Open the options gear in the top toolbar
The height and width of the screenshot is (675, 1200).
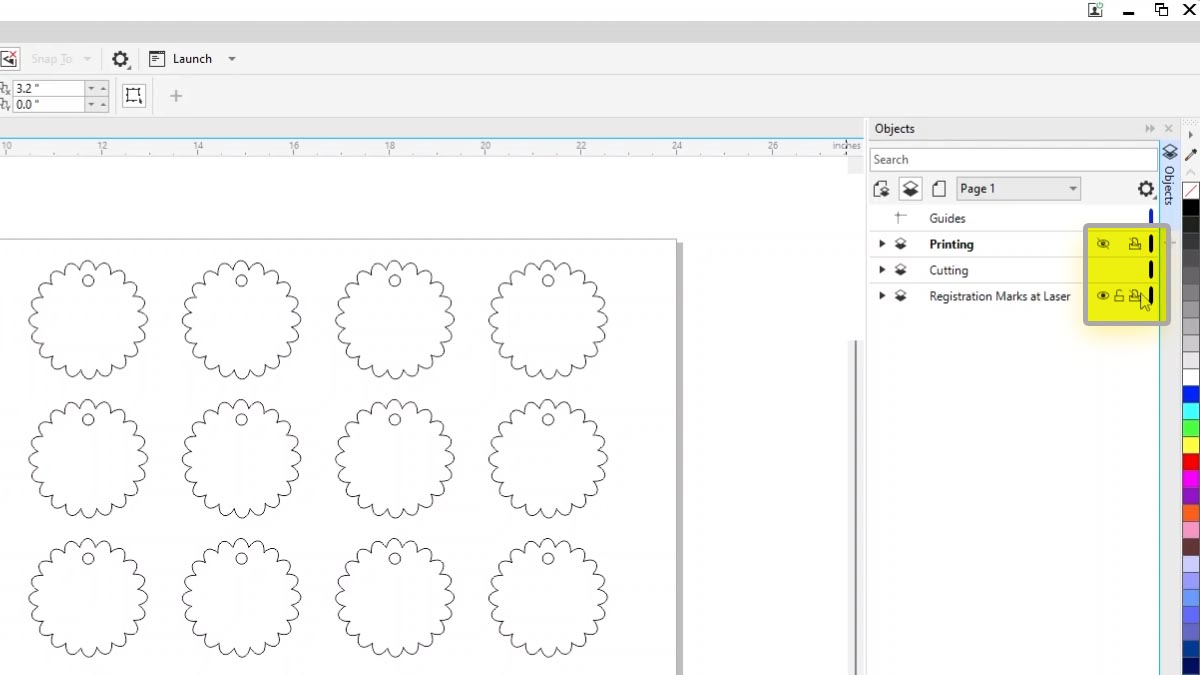pyautogui.click(x=120, y=59)
